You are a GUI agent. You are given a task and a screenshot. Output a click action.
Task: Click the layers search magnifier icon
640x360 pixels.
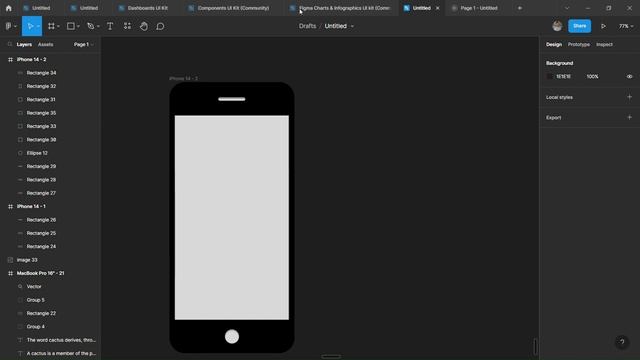pos(10,44)
